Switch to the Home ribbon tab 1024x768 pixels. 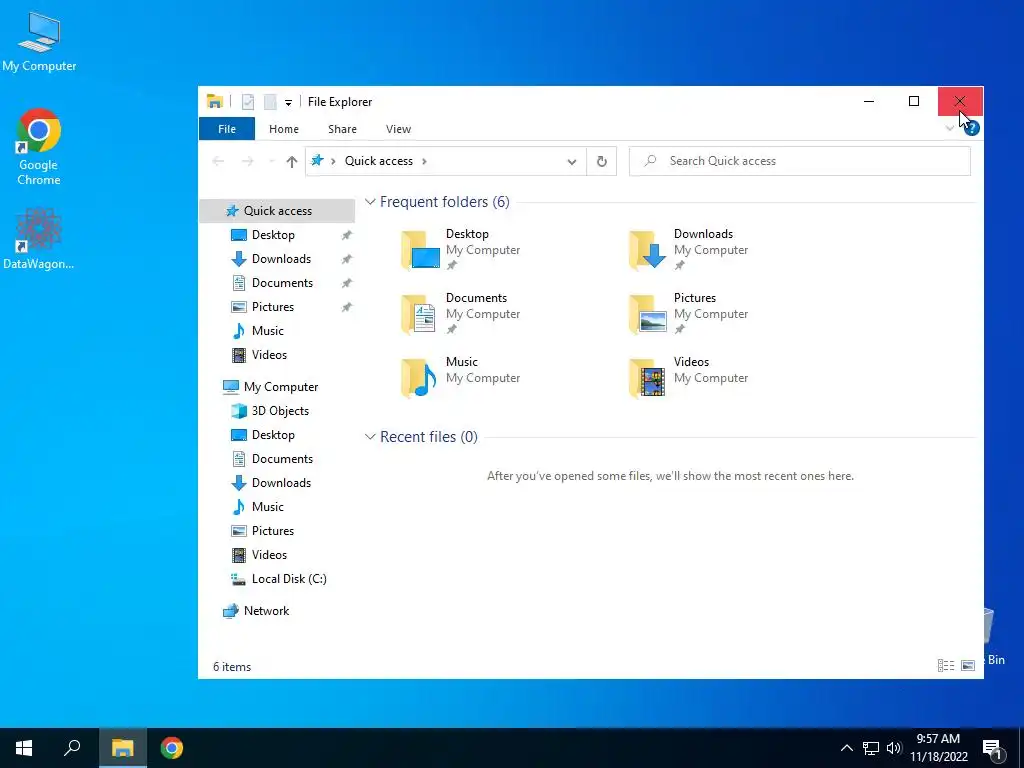click(x=283, y=129)
